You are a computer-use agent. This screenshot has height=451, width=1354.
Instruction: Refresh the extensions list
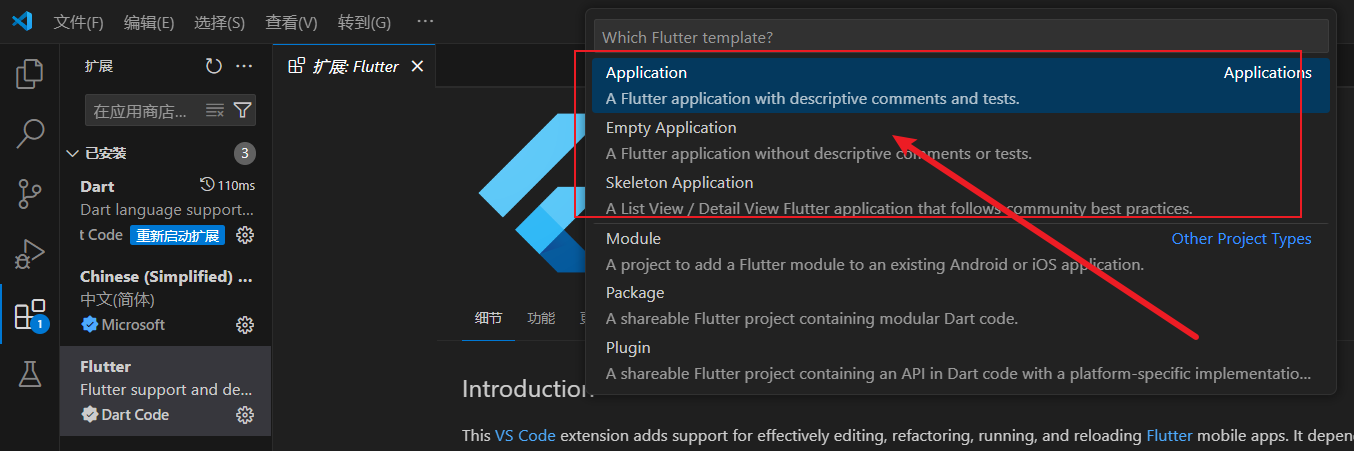(213, 66)
